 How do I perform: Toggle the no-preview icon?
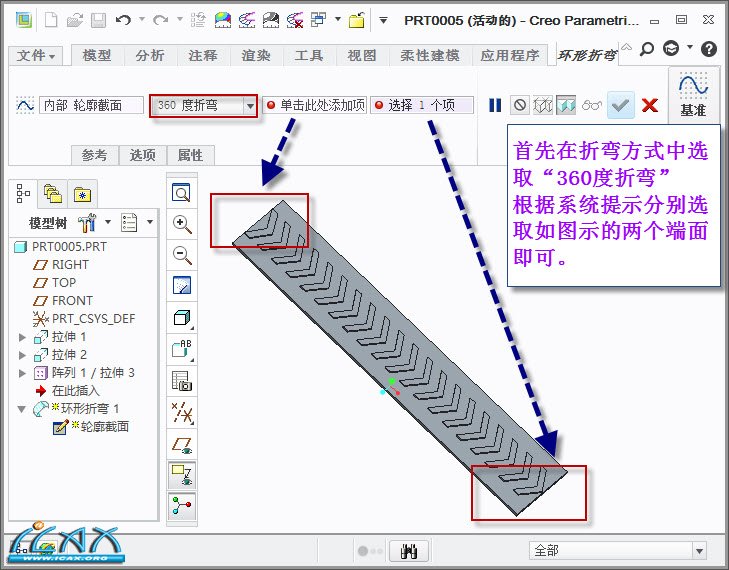coord(520,106)
